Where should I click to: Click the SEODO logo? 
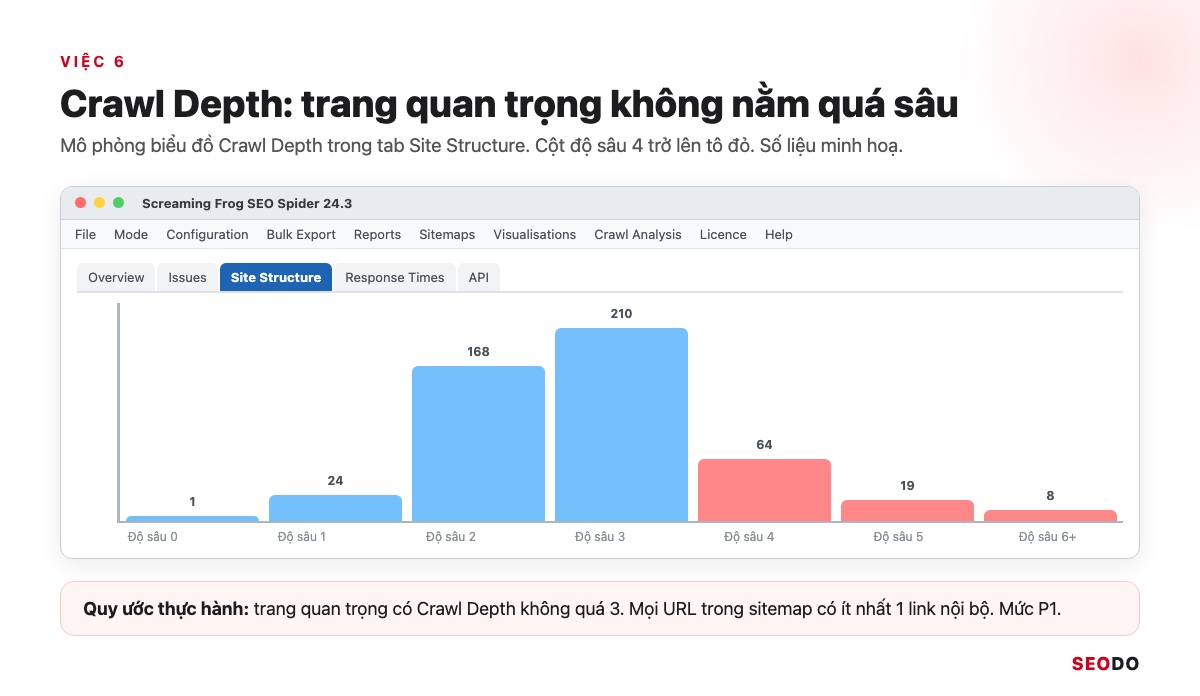point(1105,664)
